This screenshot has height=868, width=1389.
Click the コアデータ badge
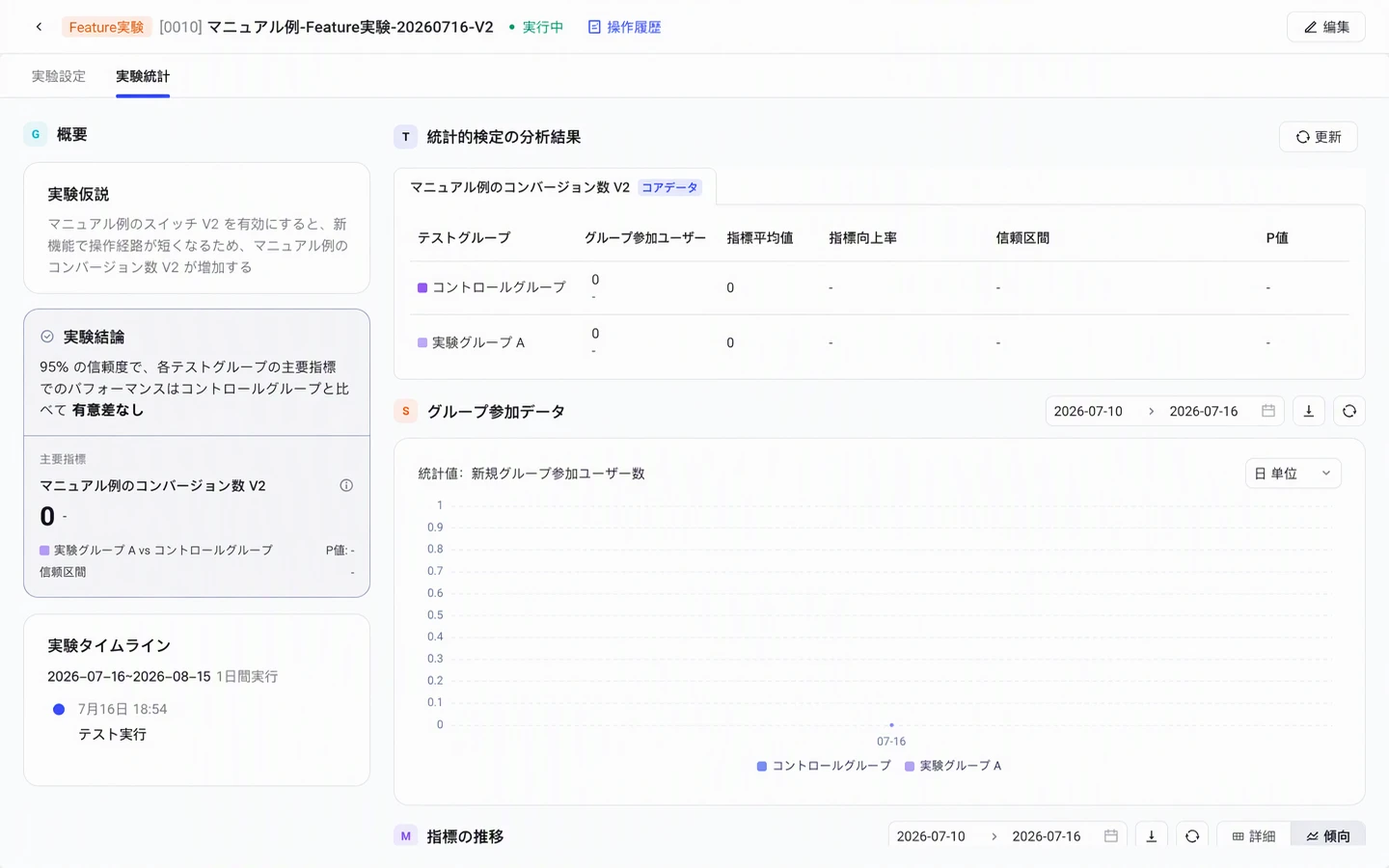pos(669,187)
